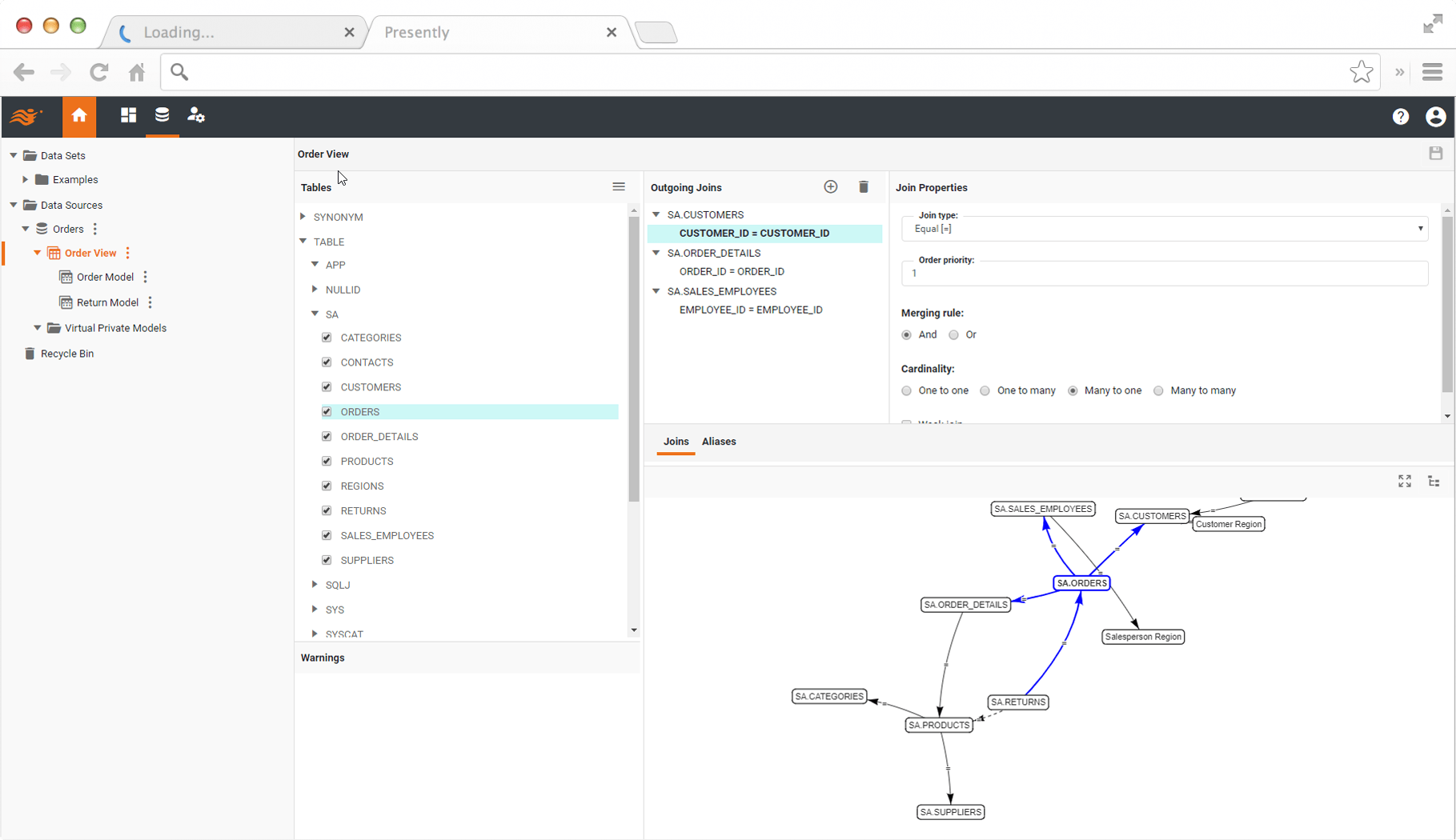Image resolution: width=1456 pixels, height=840 pixels.
Task: Open the Order Model options menu
Action: (145, 277)
